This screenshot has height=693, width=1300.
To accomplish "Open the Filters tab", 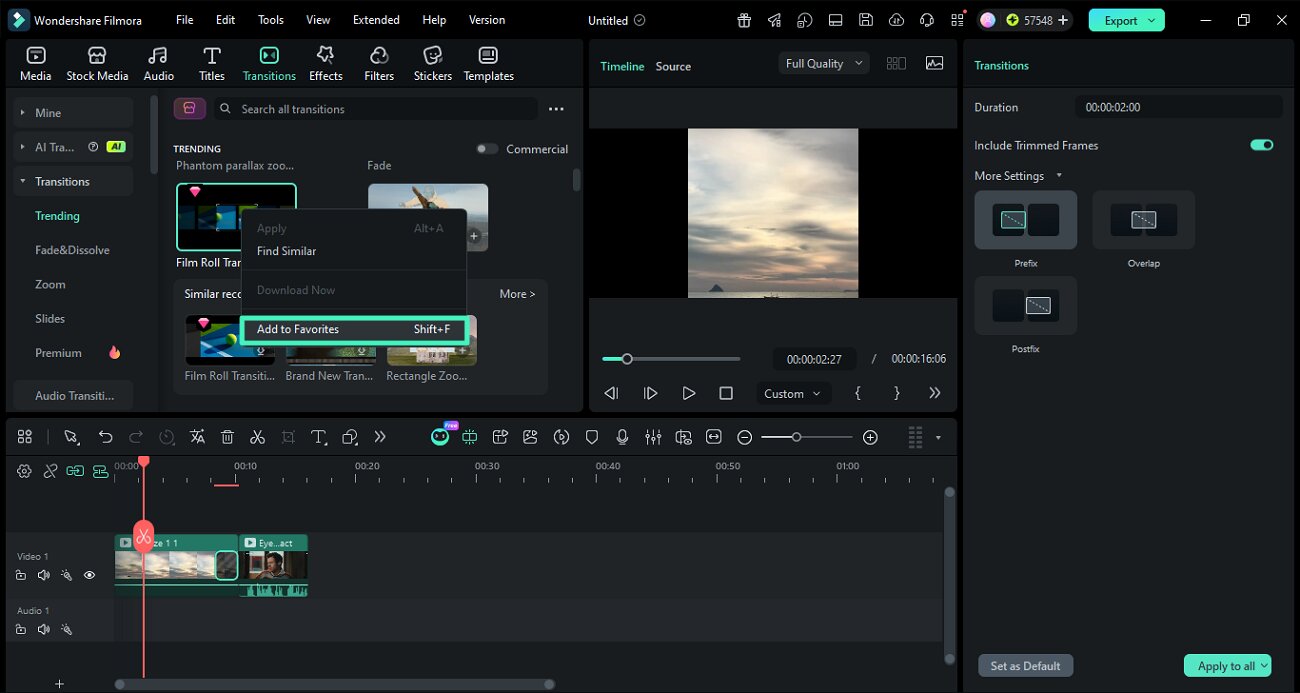I will coord(379,64).
